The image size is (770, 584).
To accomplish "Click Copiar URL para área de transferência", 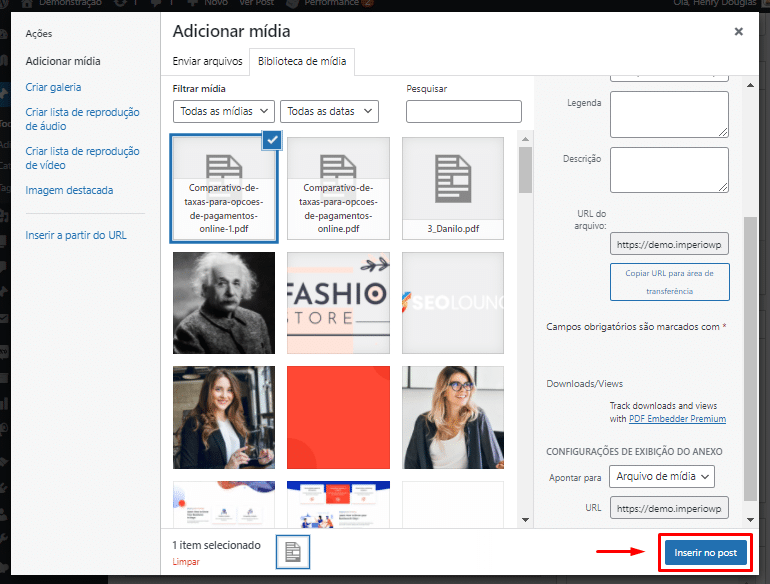I will (670, 282).
